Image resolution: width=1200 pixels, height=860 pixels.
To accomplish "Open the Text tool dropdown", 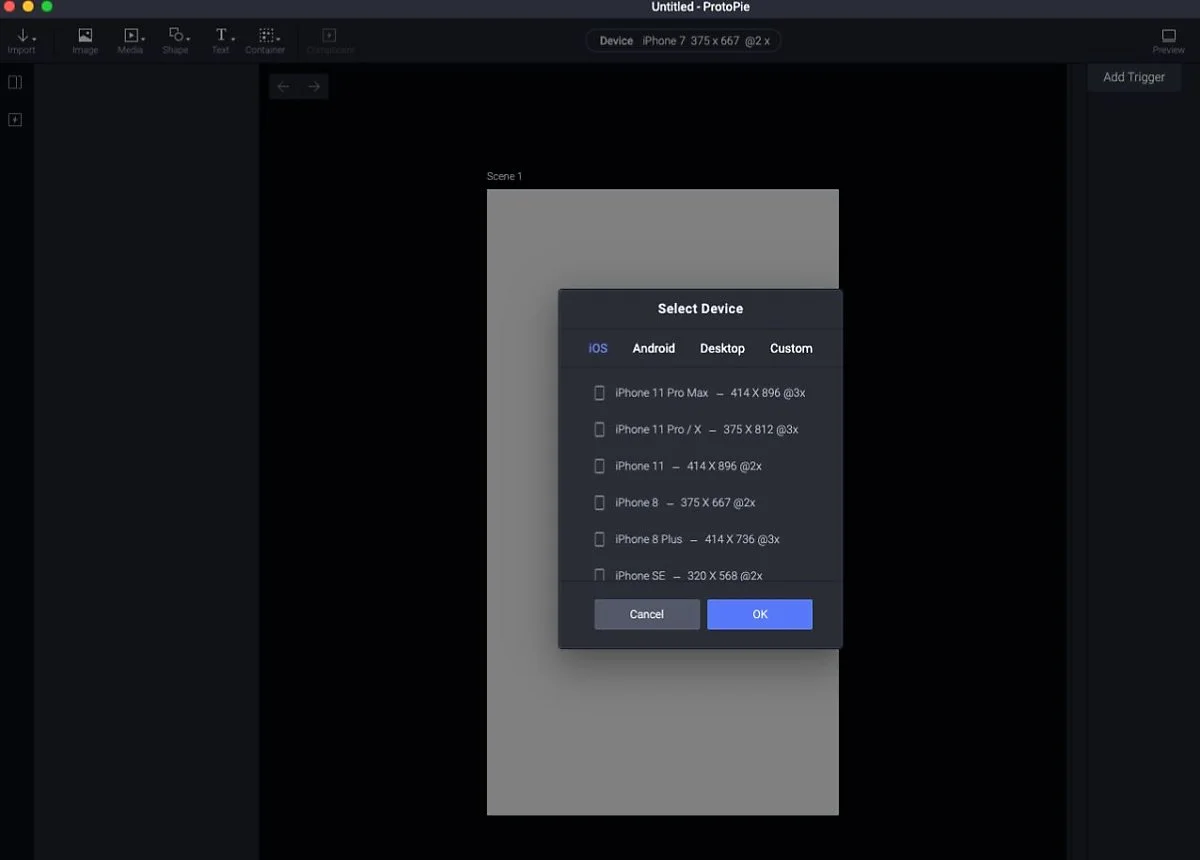I will click(221, 40).
